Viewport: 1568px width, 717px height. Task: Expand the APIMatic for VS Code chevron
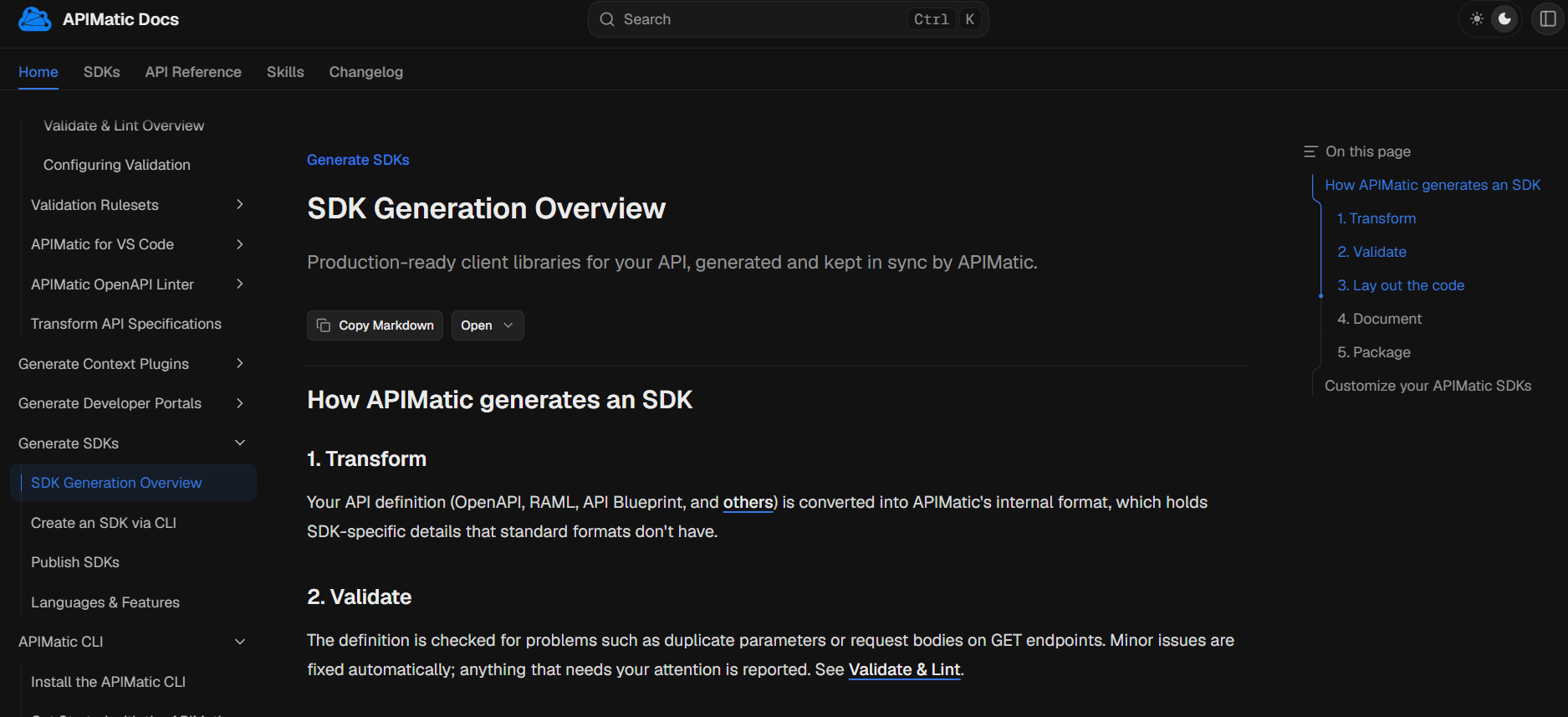pos(240,244)
